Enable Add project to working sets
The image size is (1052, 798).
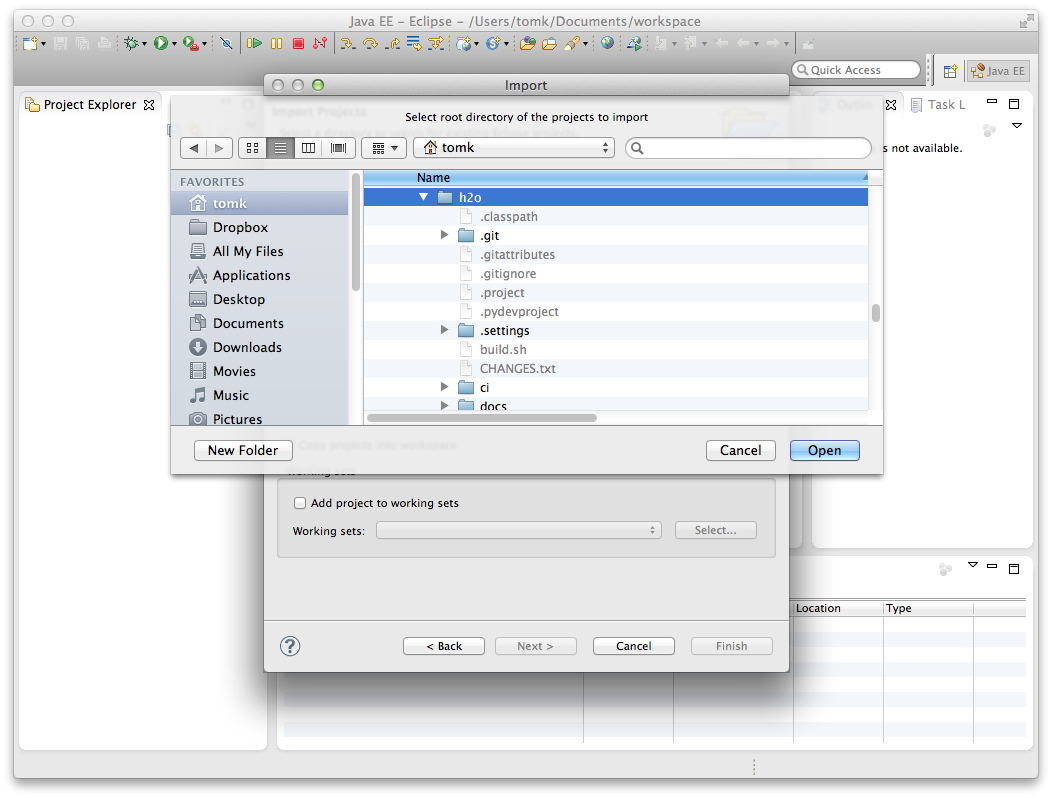point(300,503)
